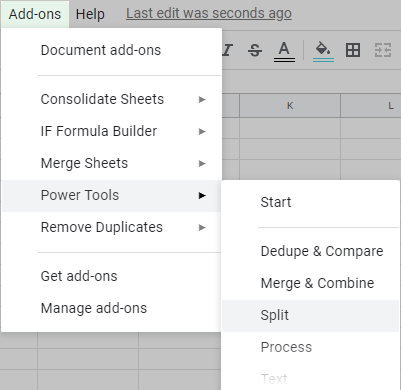Select Document add-ons menu entry

111,50
